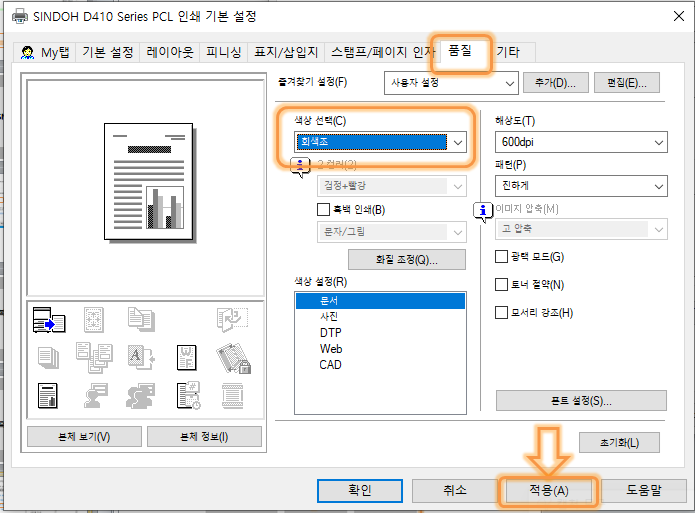Select the 피니싱 tab
This screenshot has width=695, height=515.
coord(223,52)
